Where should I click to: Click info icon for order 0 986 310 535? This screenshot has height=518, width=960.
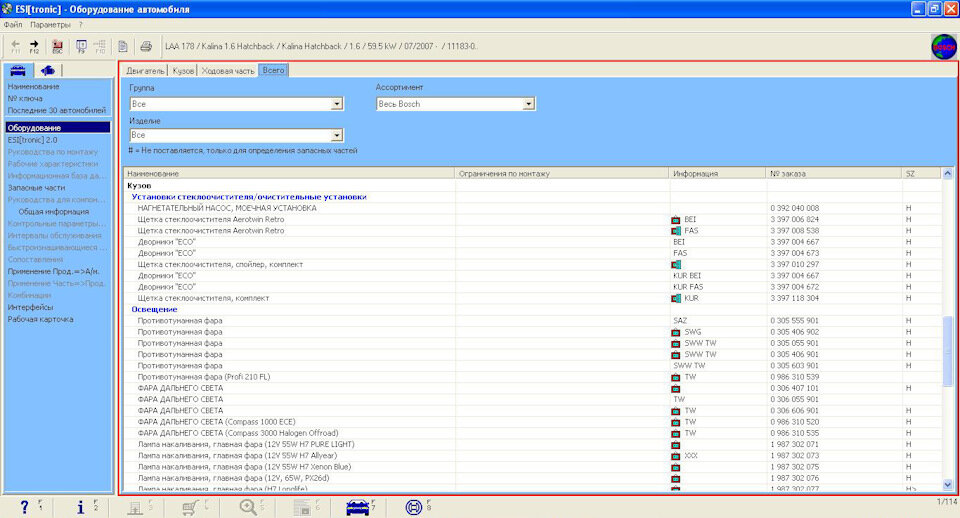tap(675, 433)
